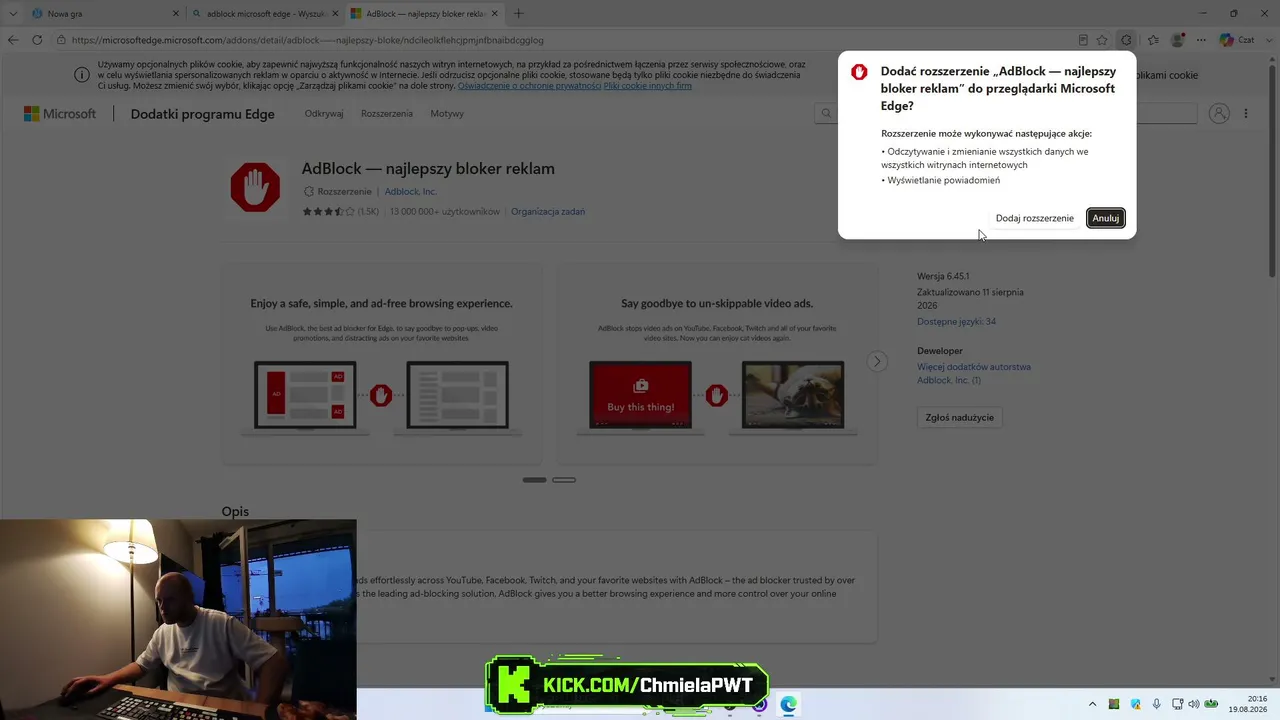
Task: Open the ad-free browsing experience screenshot
Action: pos(382,364)
